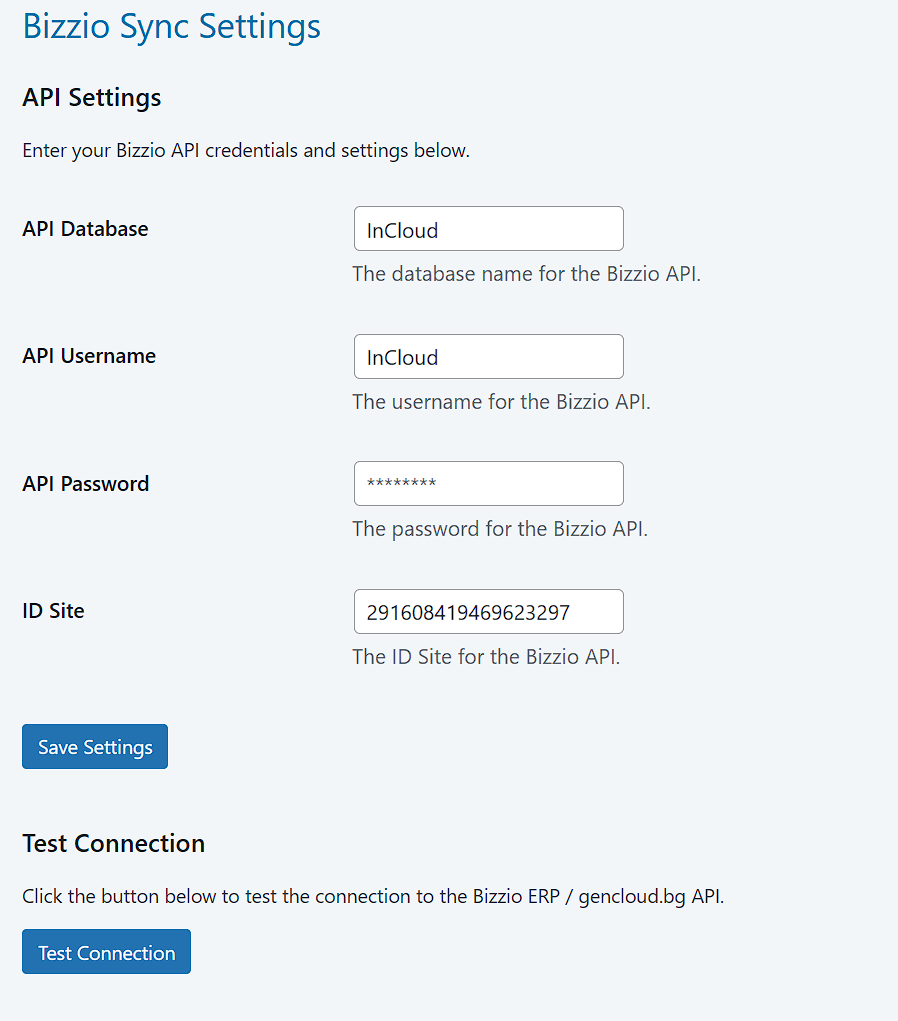Click the Bizzio Sync Settings page title

(x=171, y=26)
